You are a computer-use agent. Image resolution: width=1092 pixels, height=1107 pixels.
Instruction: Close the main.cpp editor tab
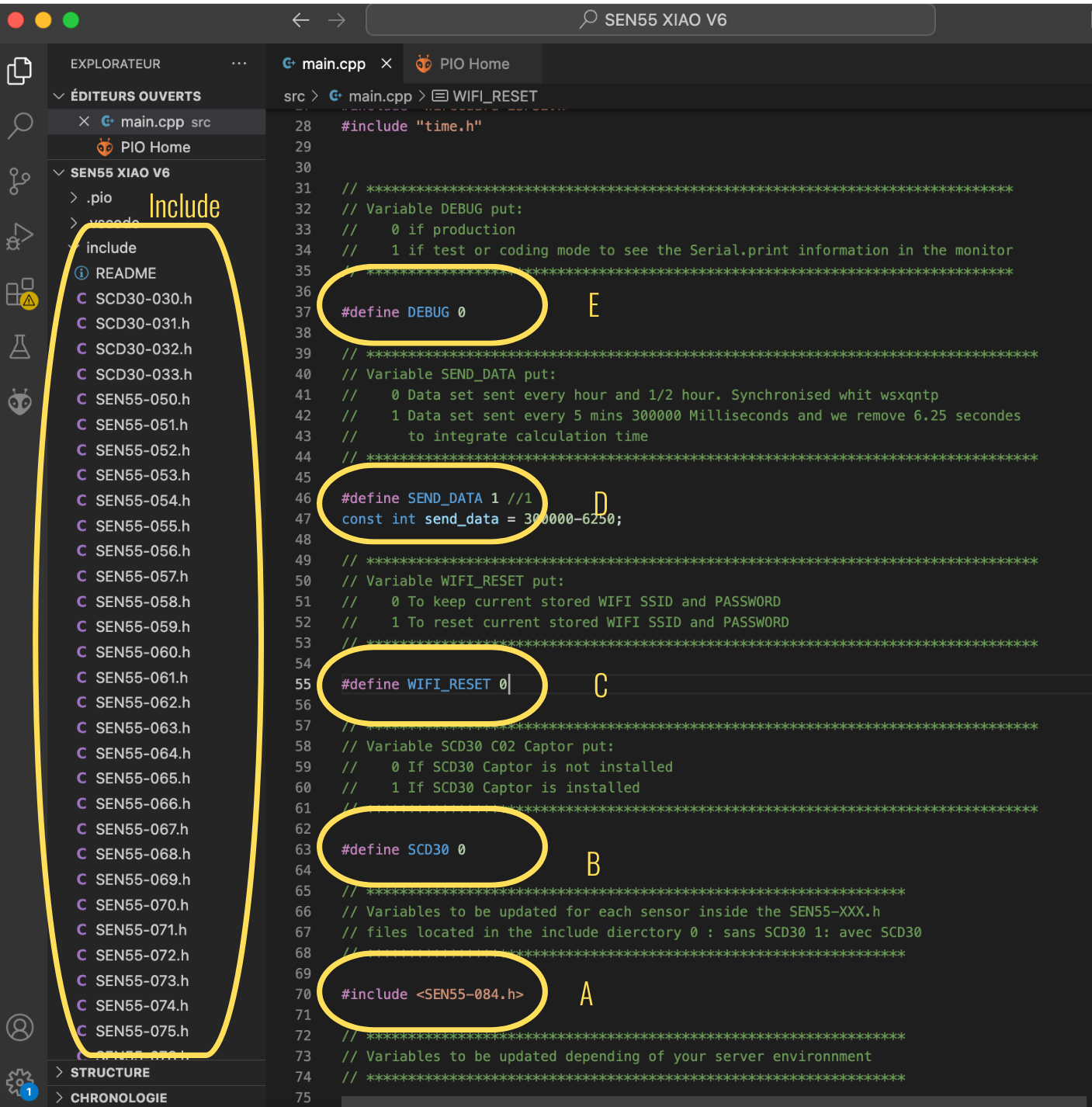coord(387,64)
